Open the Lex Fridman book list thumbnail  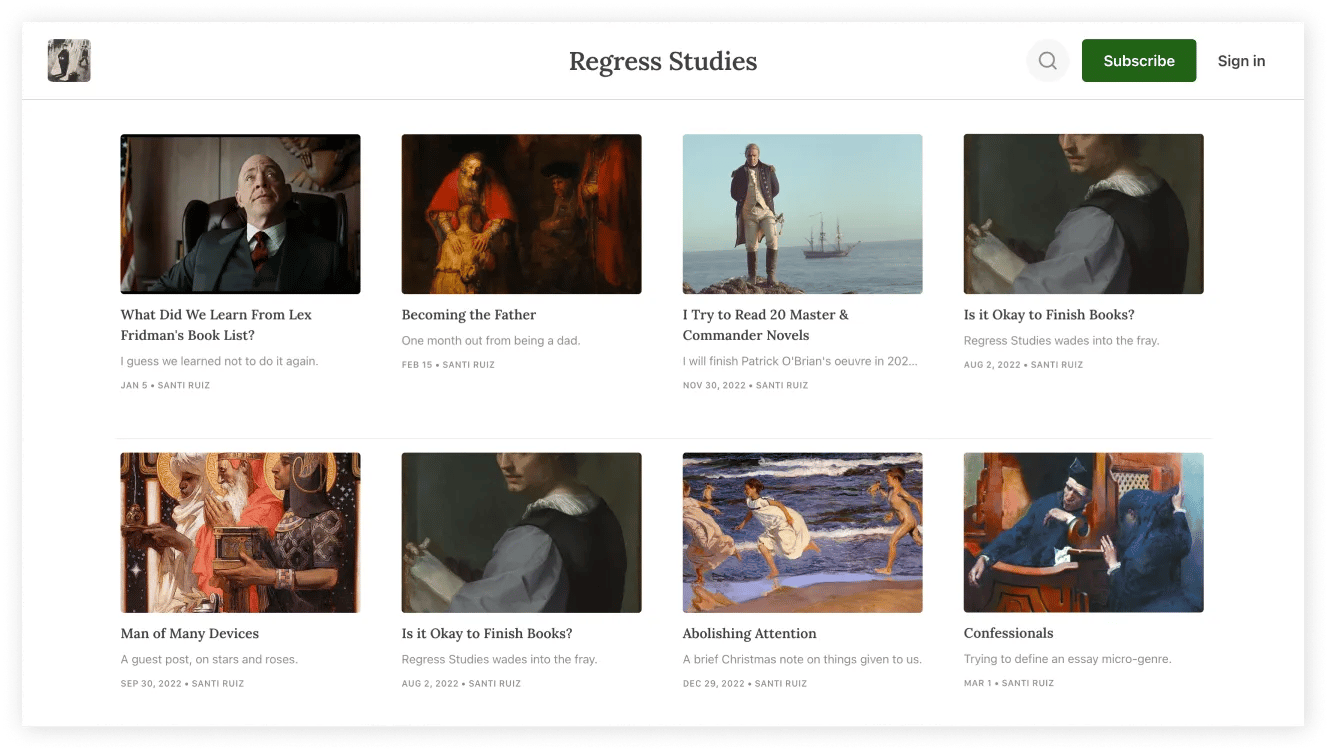click(x=240, y=214)
